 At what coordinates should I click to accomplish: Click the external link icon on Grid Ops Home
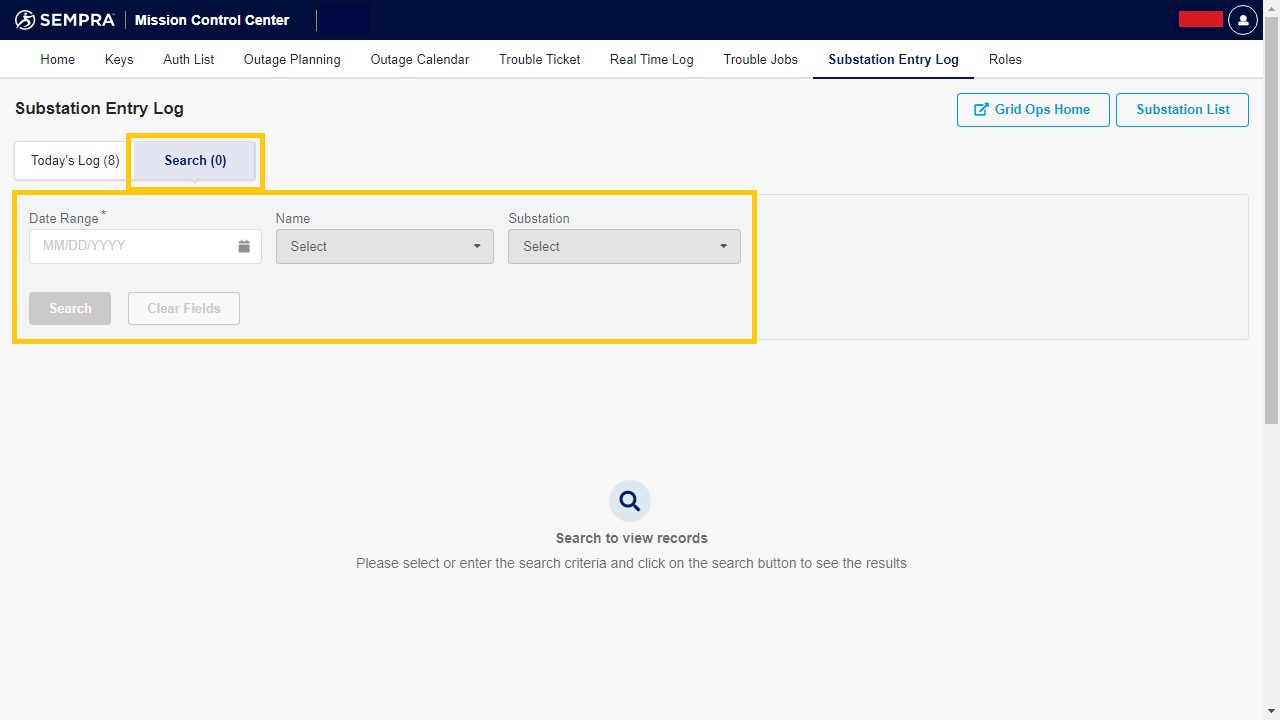click(x=981, y=110)
